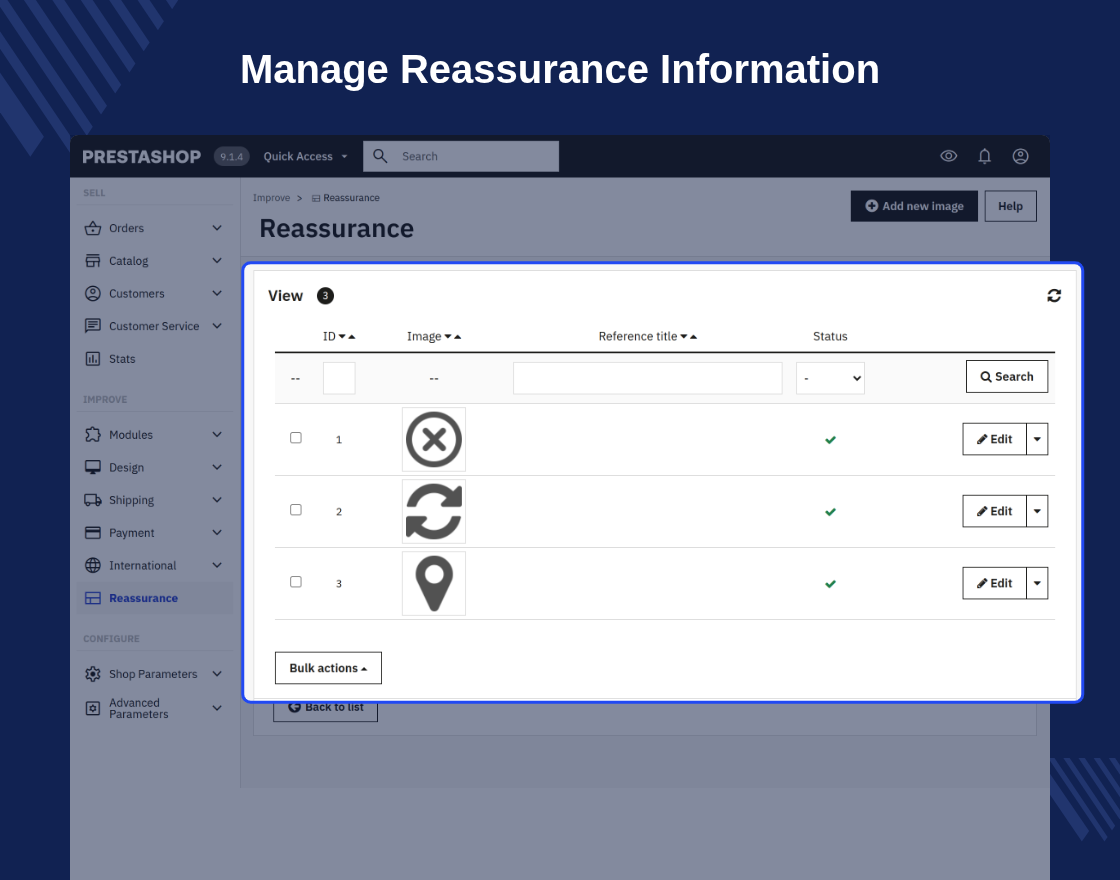
Task: Select Reassurance in the sidebar
Action: (154, 598)
